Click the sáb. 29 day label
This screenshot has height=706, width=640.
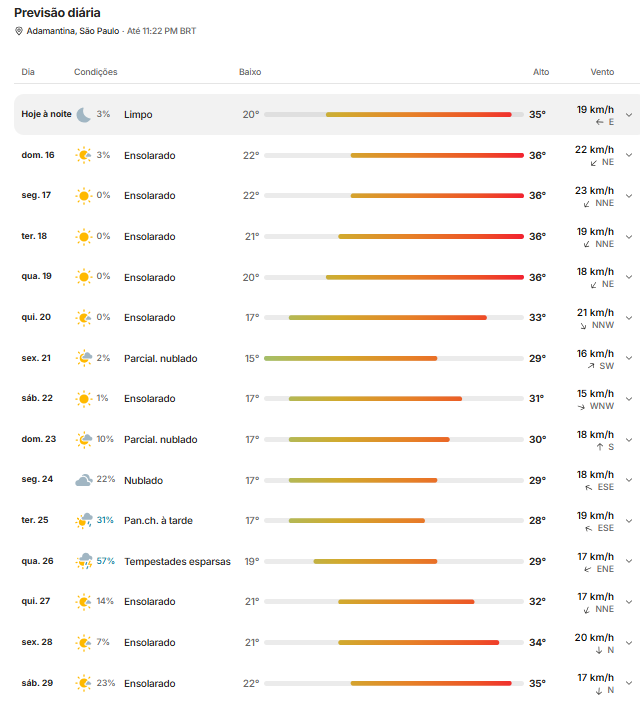37,683
